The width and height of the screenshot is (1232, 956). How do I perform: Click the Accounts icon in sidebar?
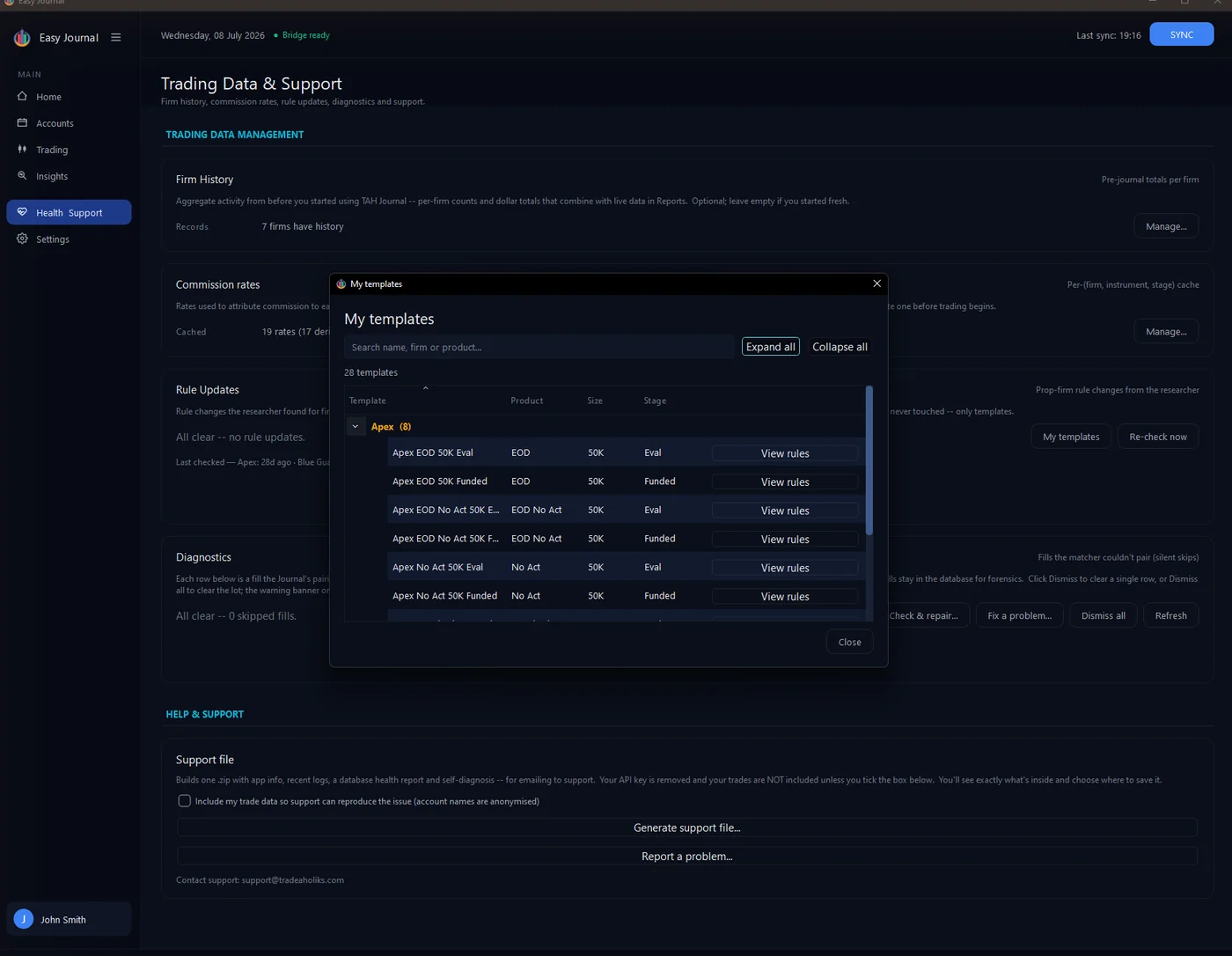click(22, 122)
